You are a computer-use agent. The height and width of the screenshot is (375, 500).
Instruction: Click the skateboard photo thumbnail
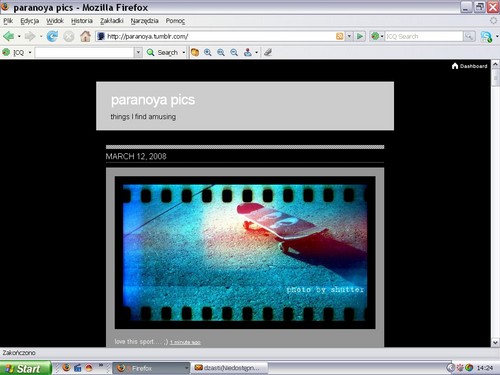click(245, 252)
